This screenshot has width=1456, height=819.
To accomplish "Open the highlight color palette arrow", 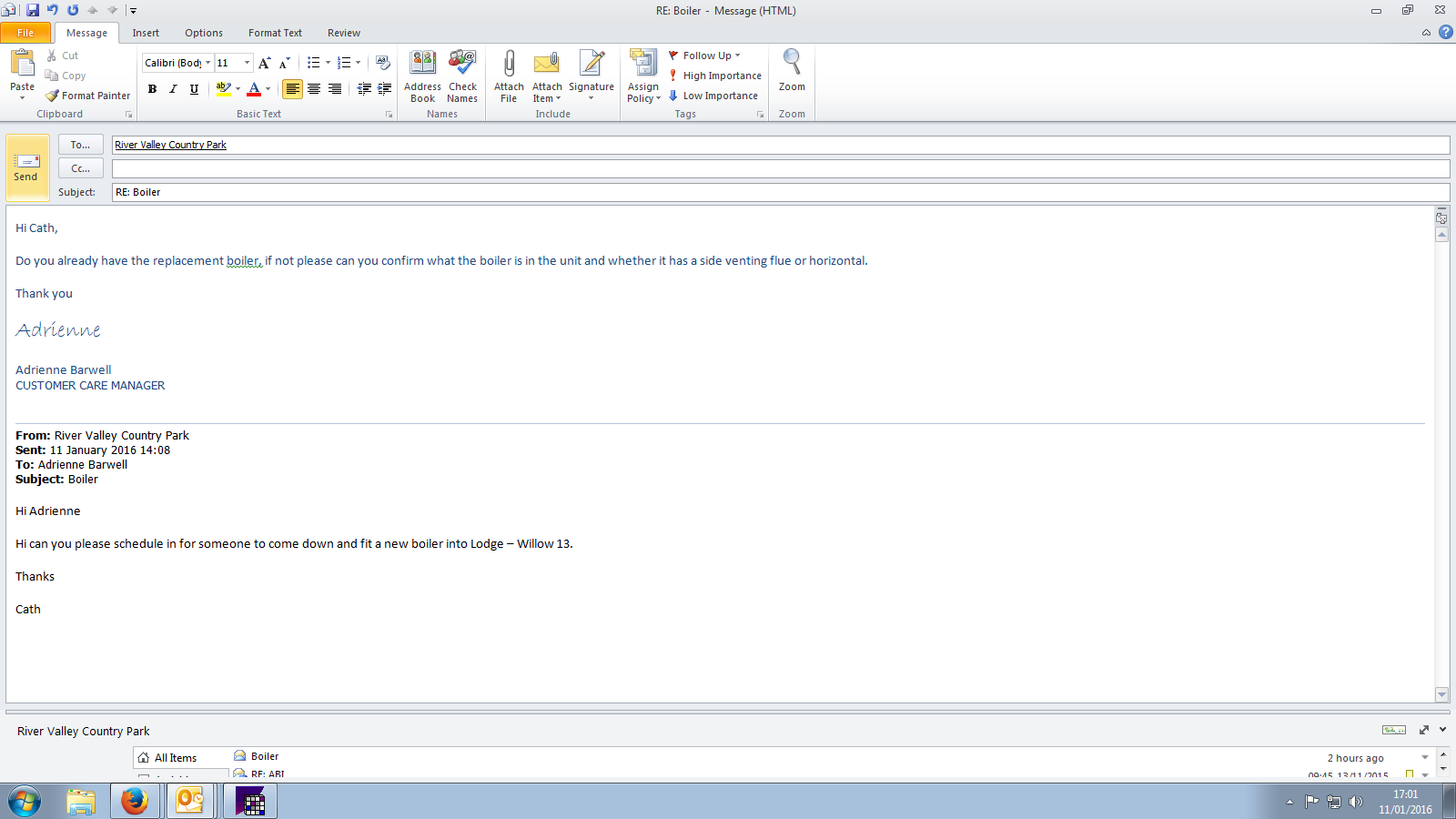I will pyautogui.click(x=238, y=89).
